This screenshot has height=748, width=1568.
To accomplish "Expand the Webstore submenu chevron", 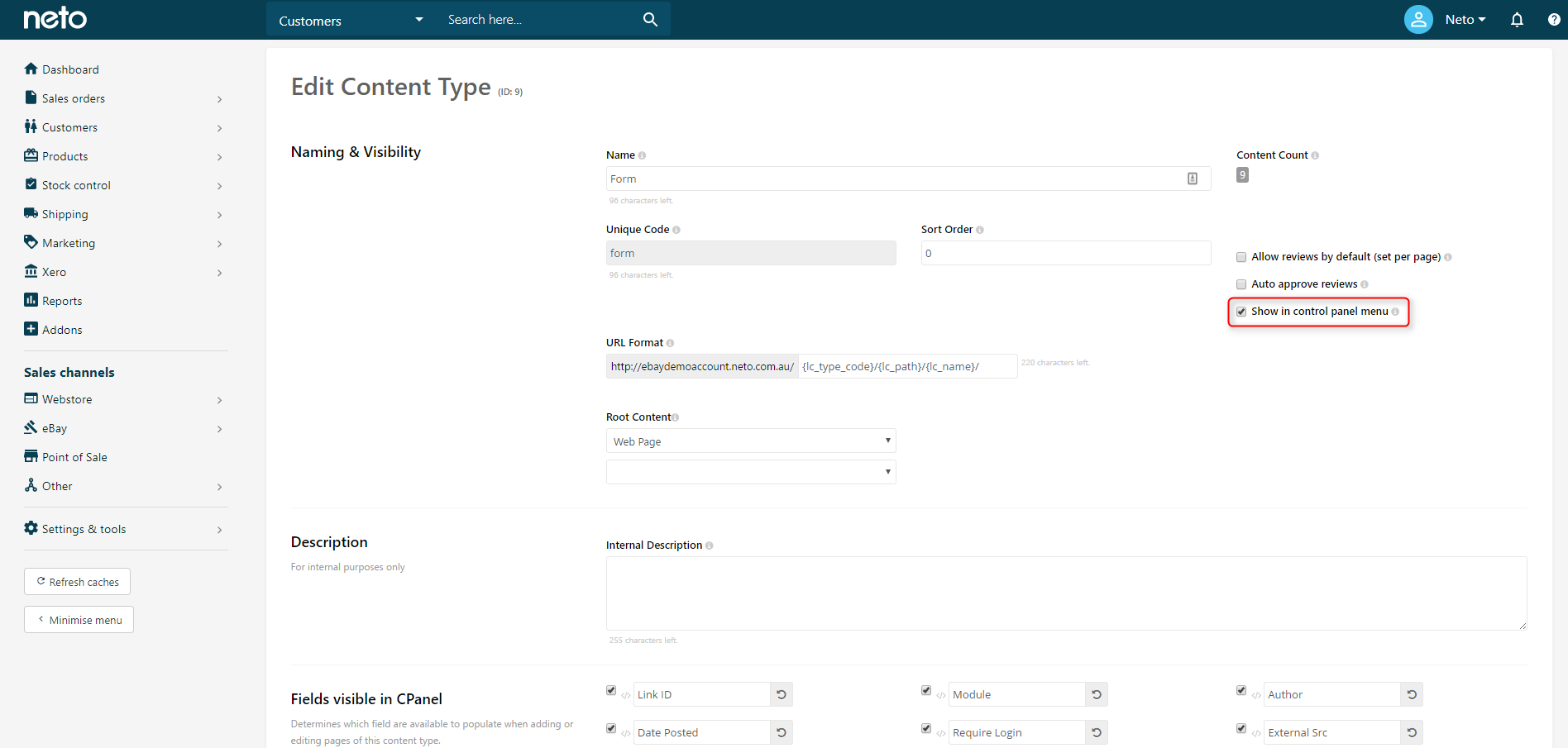I will coord(219,400).
